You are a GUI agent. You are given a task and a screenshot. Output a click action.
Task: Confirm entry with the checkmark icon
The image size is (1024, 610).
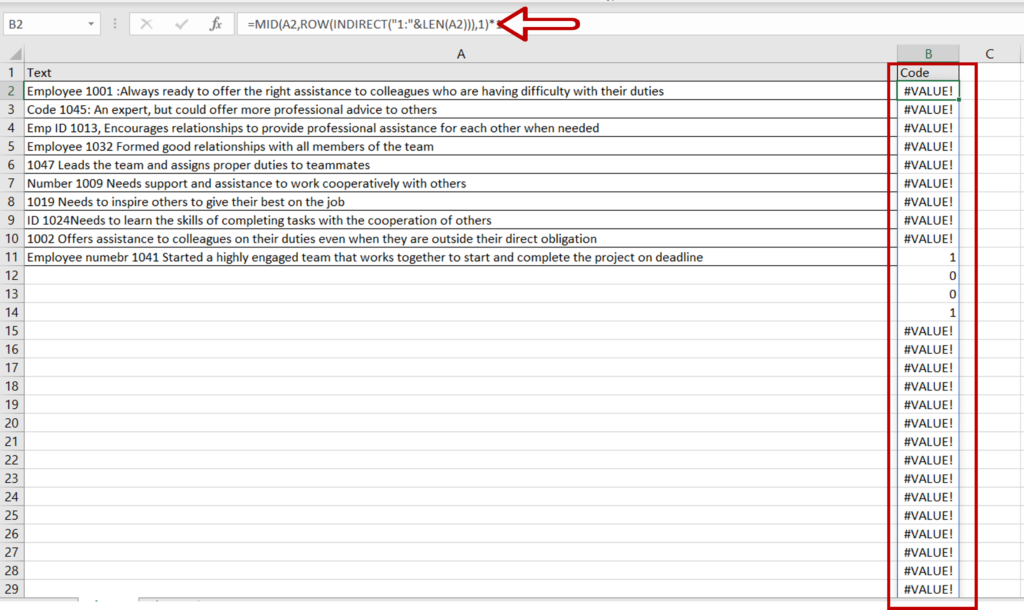(x=182, y=25)
